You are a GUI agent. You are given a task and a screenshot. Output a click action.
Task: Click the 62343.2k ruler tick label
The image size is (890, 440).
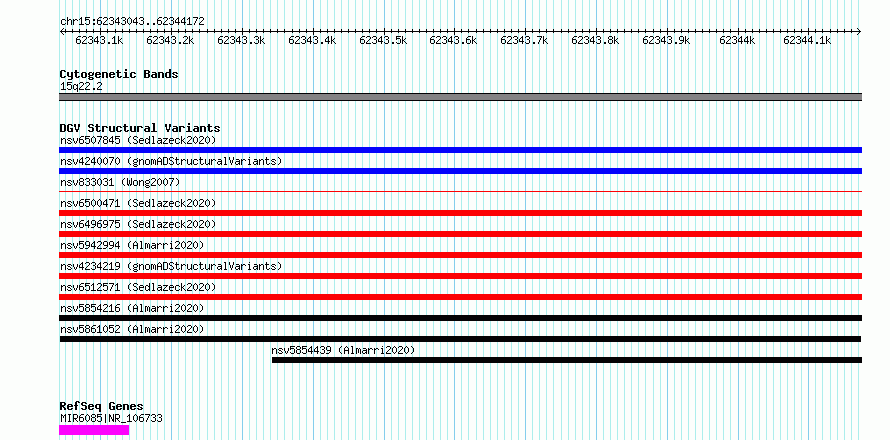pyautogui.click(x=170, y=40)
